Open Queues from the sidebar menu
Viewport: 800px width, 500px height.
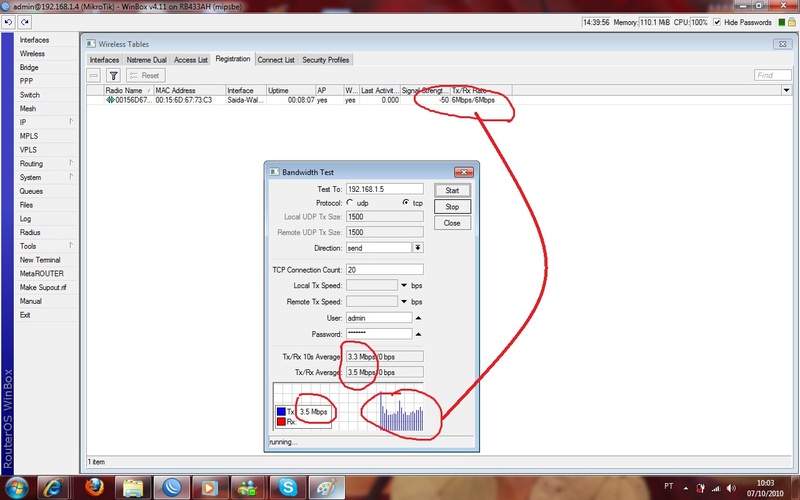[31, 191]
